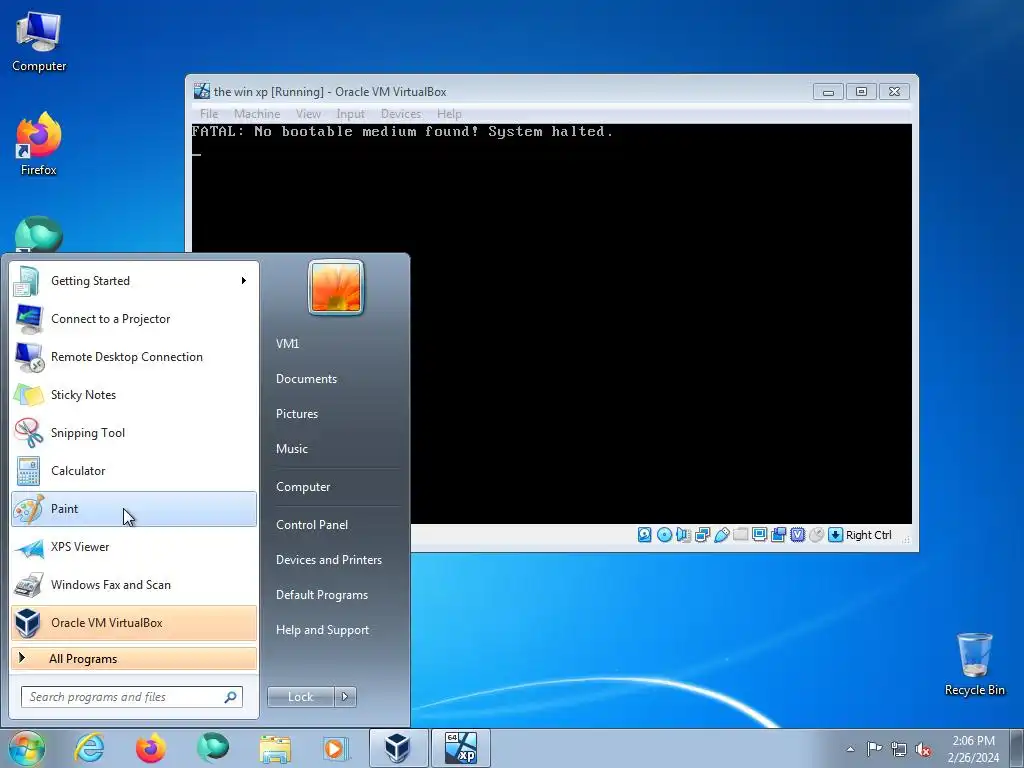Click the mouse integration indicator in VirtualBox
This screenshot has height=768, width=1024.
pos(816,535)
